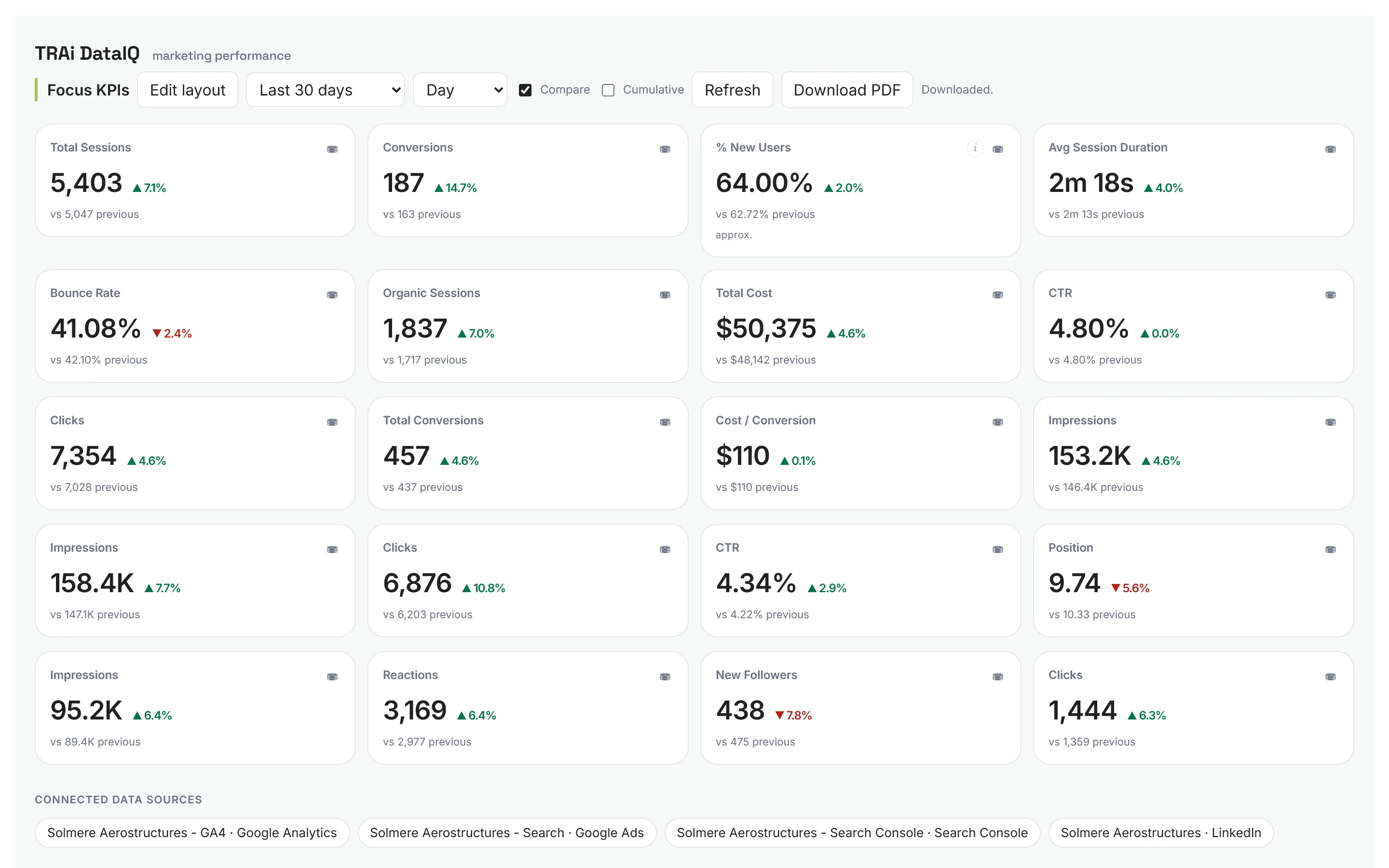Select the Focus KPIs tab
The width and height of the screenshot is (1389, 868).
click(x=88, y=90)
